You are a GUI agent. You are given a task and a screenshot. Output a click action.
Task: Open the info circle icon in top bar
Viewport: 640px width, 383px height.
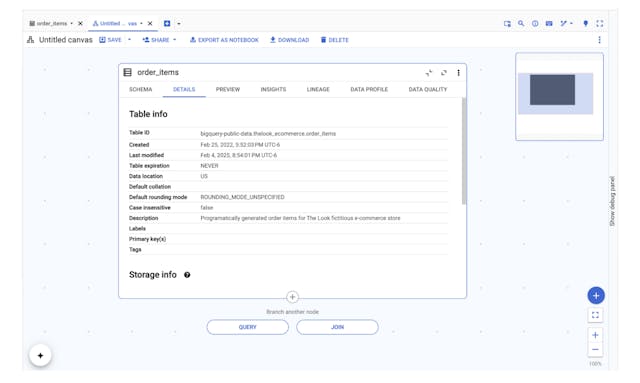click(535, 24)
